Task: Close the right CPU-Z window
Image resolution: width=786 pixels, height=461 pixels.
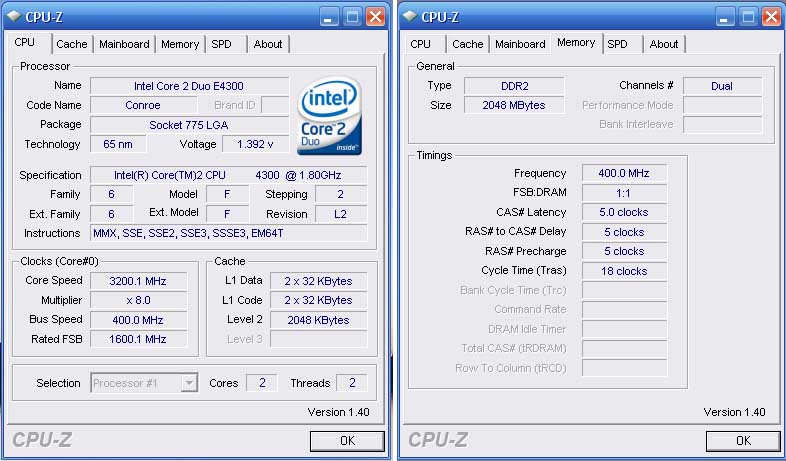Action: (771, 17)
